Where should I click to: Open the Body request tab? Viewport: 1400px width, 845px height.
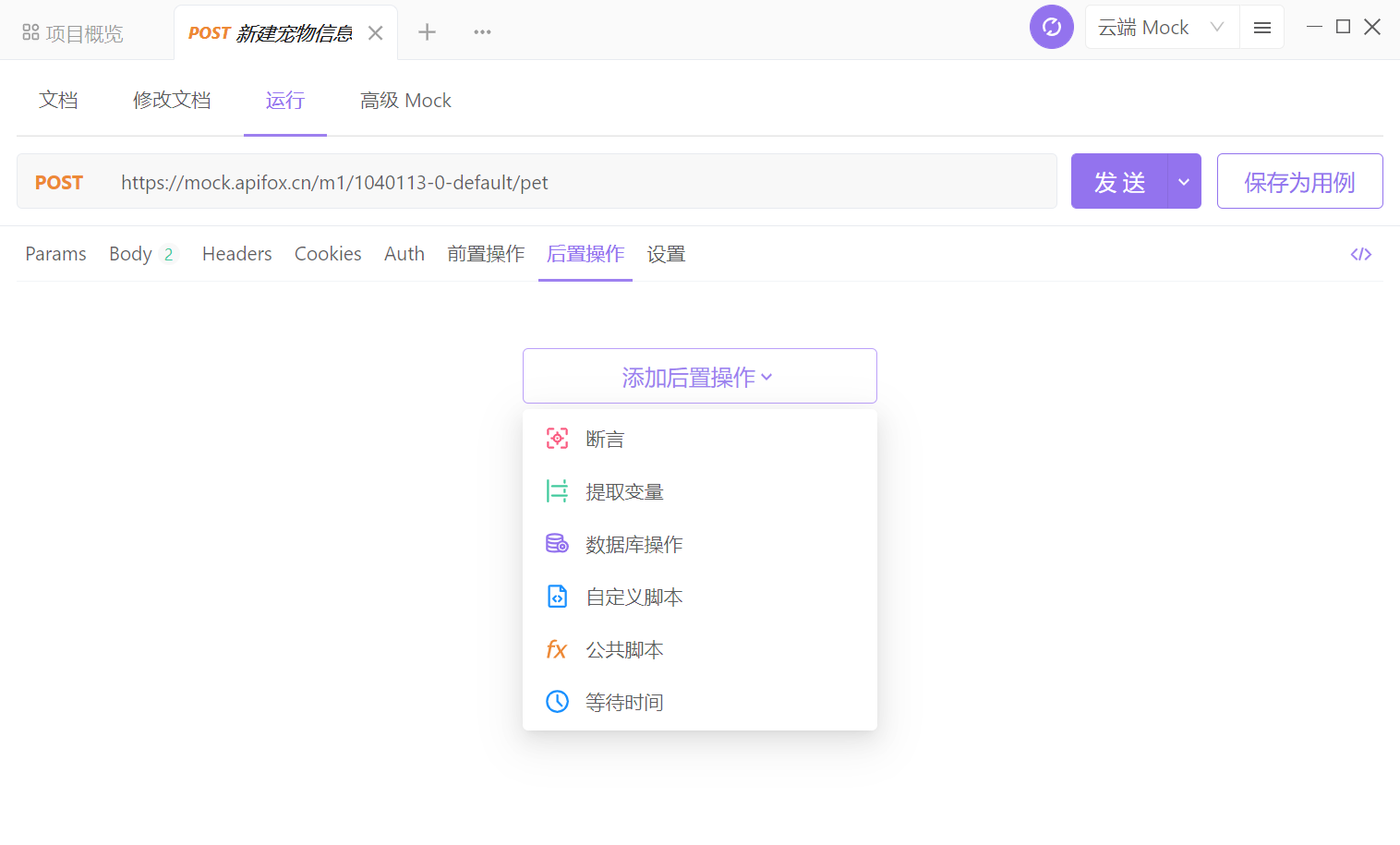click(131, 254)
